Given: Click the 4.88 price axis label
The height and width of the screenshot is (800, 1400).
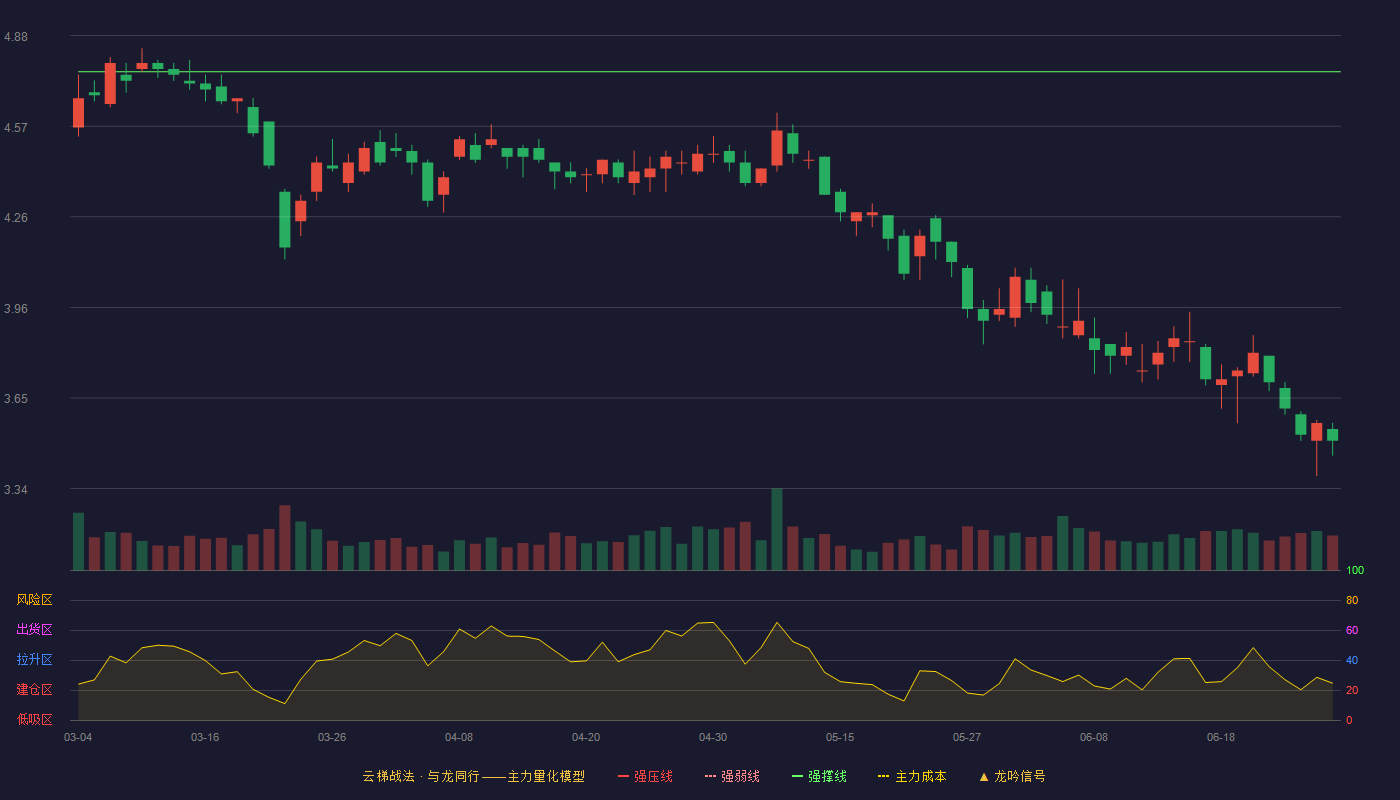Looking at the screenshot, I should [16, 37].
